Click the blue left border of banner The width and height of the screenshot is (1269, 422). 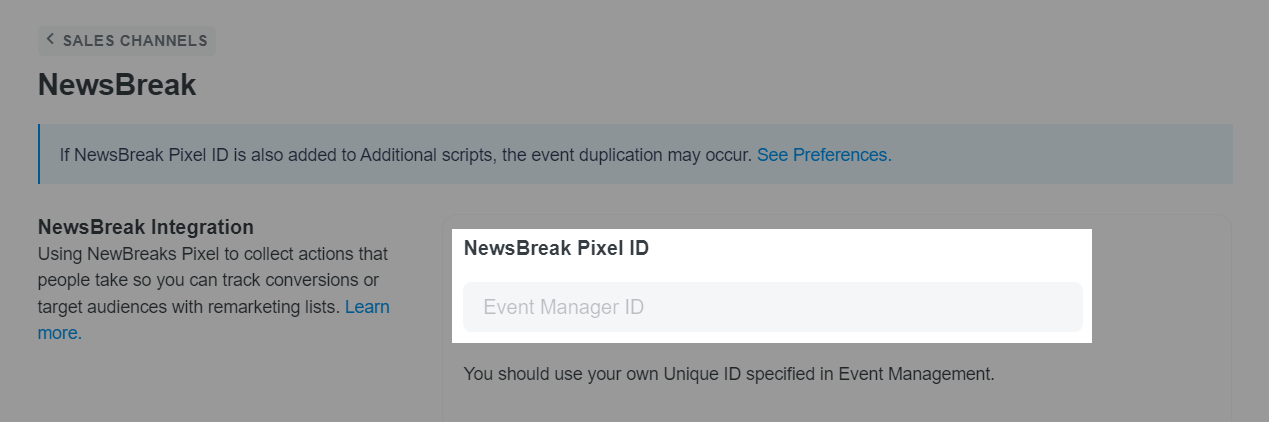pos(39,154)
